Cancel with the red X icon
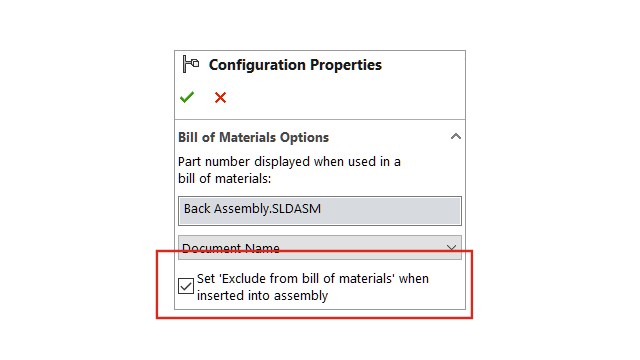The height and width of the screenshot is (360, 640). click(220, 98)
